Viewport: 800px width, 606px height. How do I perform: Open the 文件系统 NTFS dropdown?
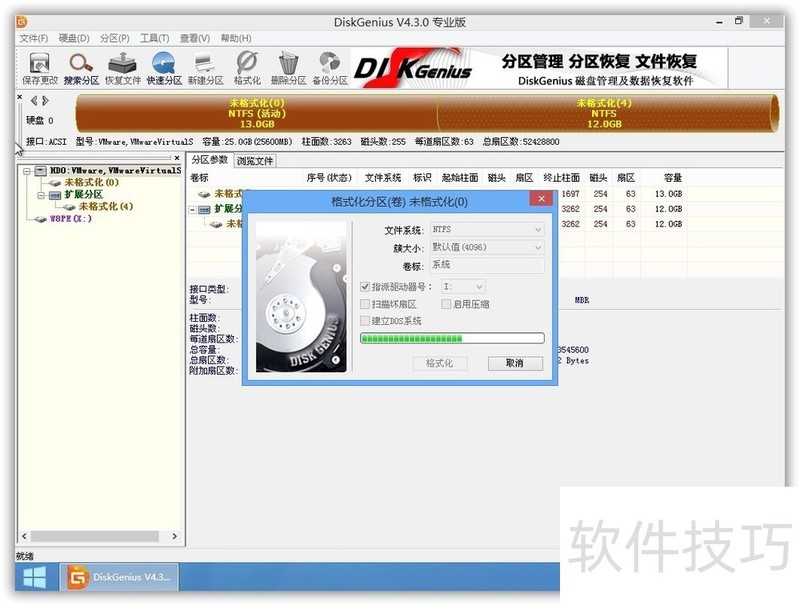coord(487,230)
